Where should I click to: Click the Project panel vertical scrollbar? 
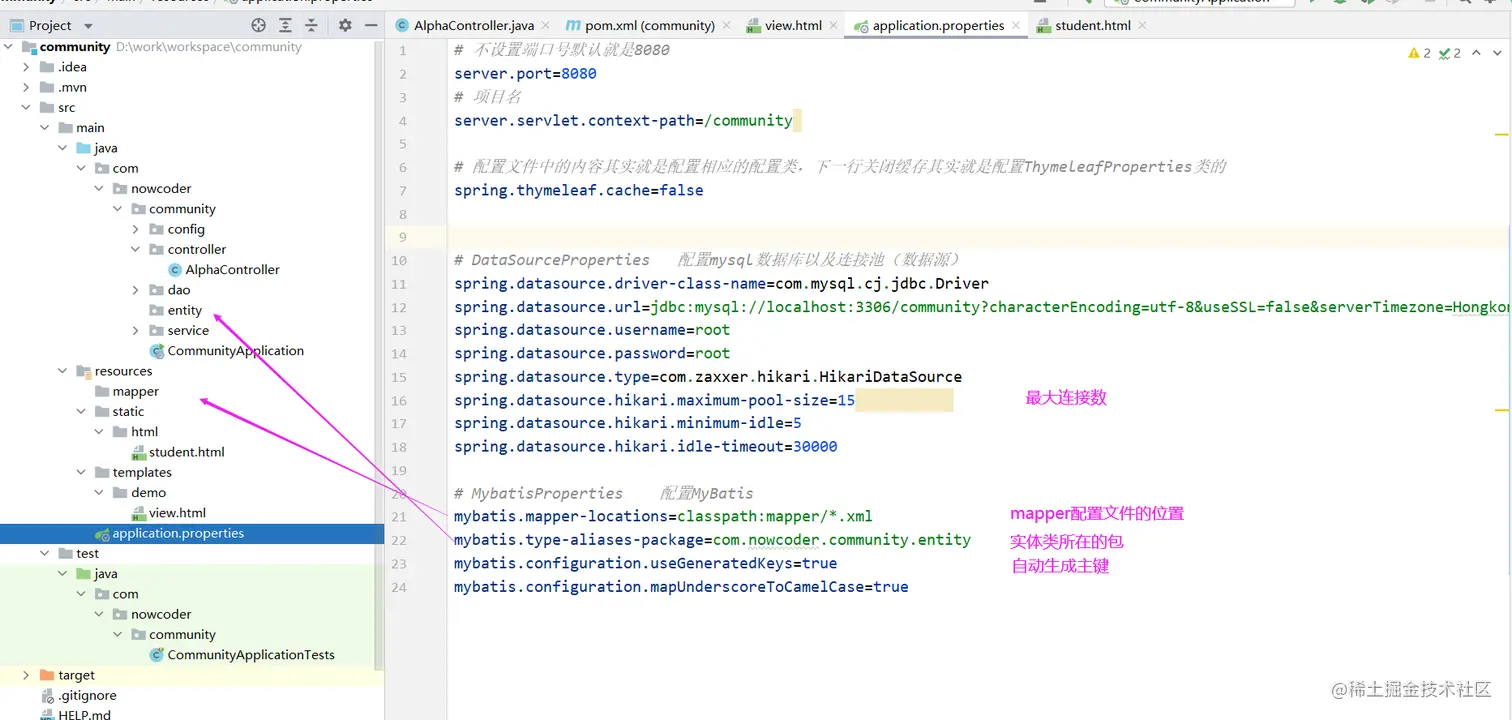click(378, 355)
